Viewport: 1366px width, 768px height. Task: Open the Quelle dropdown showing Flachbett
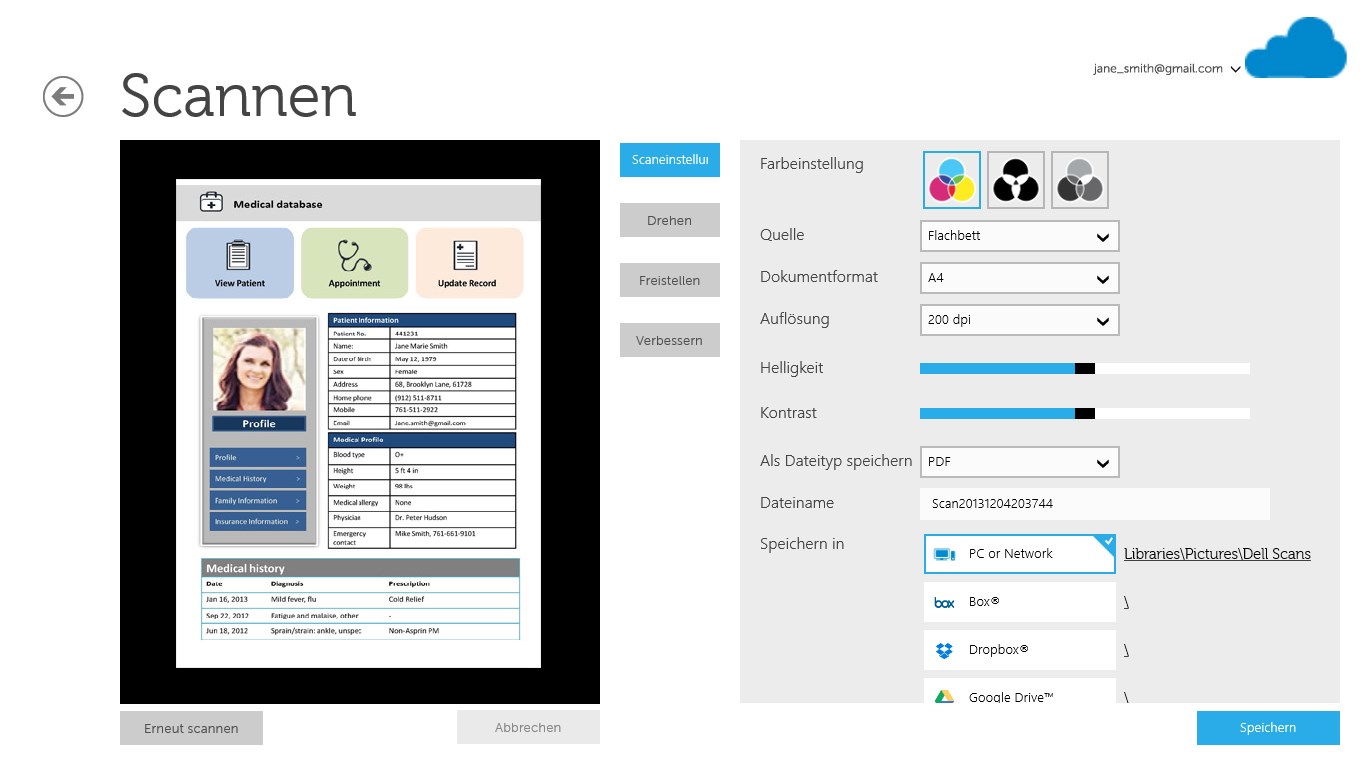point(1019,236)
